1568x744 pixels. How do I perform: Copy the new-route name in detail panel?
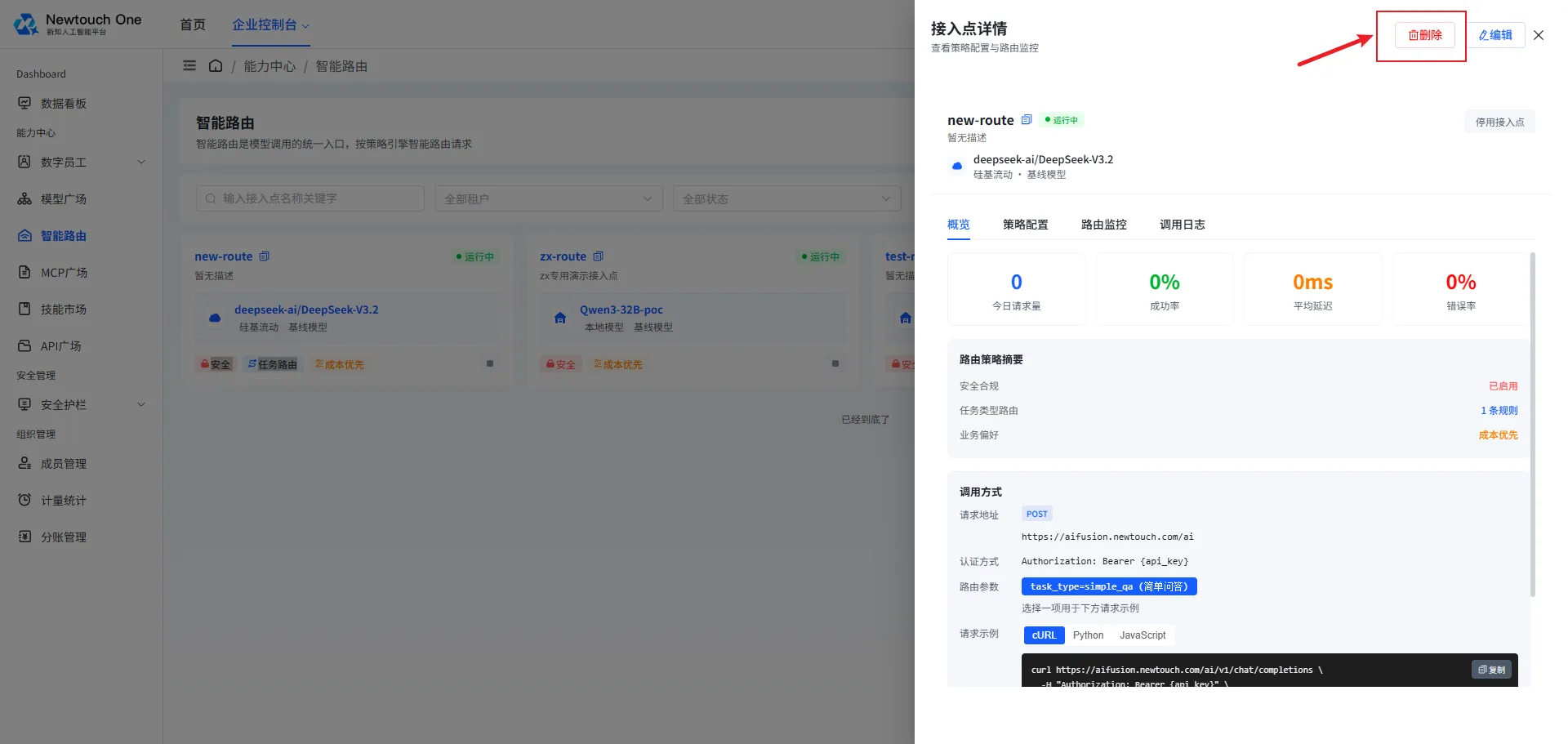click(x=1027, y=120)
